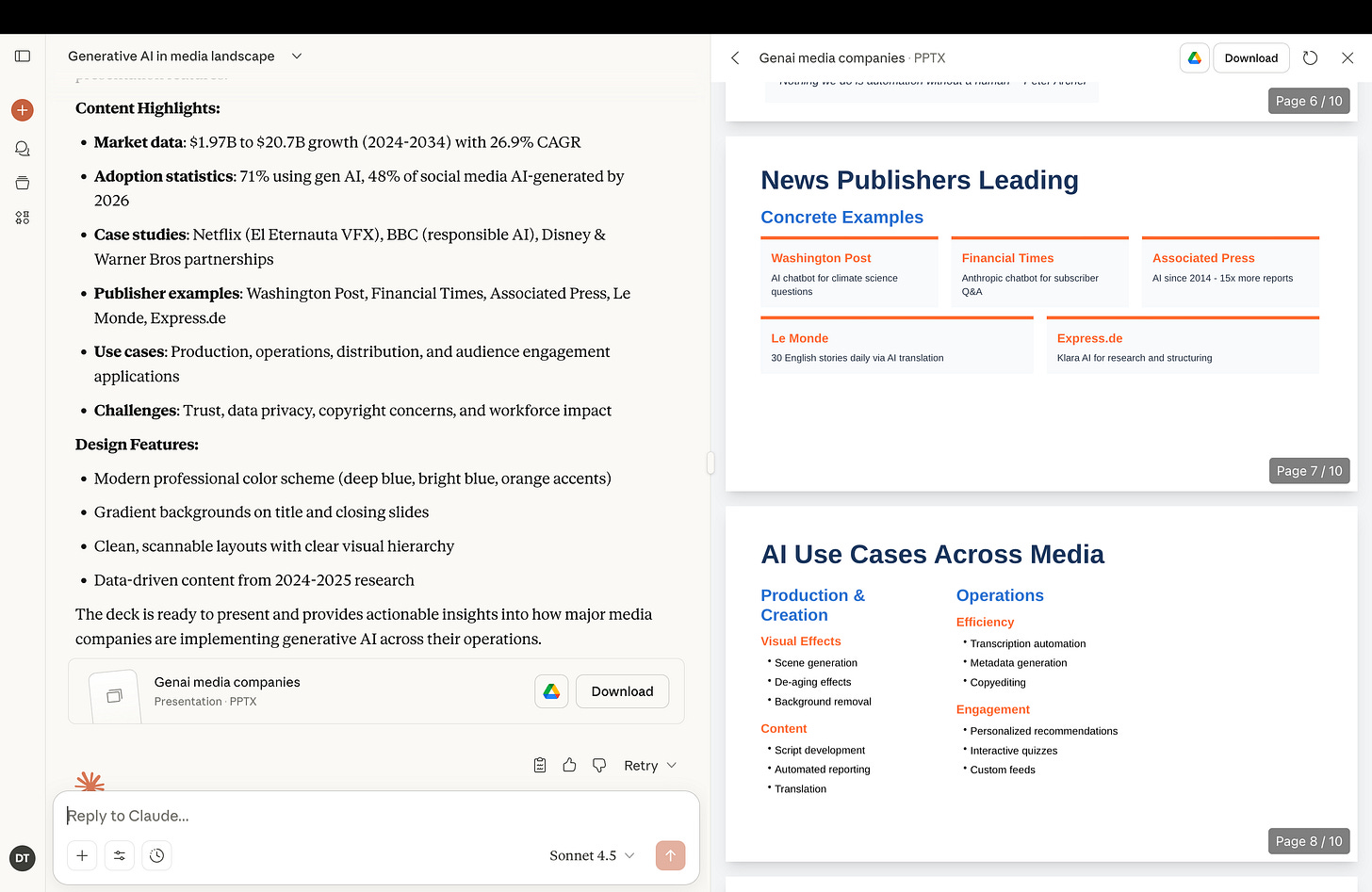
Task: Open the Sonnet 4.5 model selector
Action: (592, 855)
